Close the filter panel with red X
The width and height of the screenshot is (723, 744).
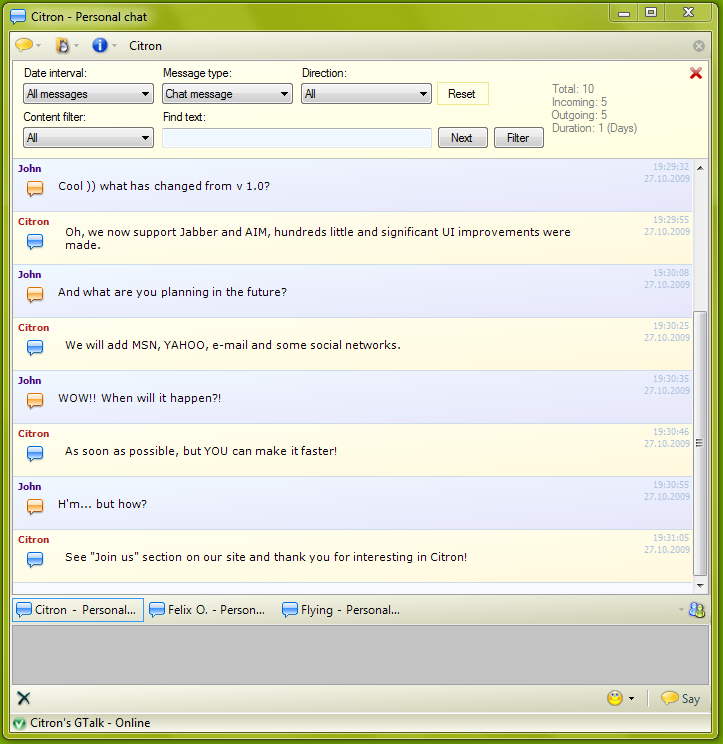tap(696, 73)
